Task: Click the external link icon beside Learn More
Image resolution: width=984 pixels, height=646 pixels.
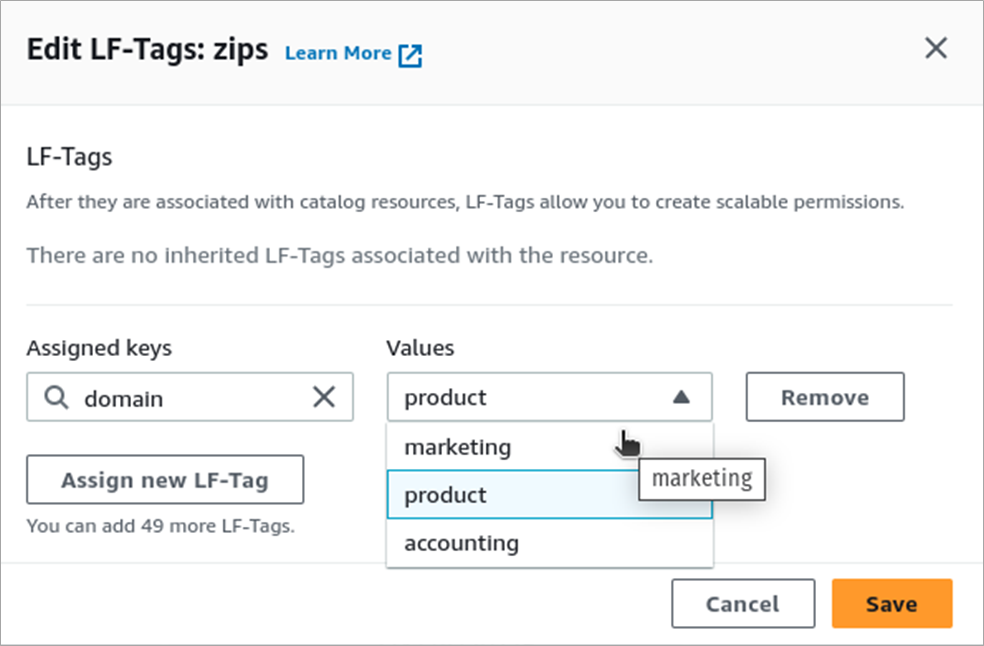Action: click(410, 55)
